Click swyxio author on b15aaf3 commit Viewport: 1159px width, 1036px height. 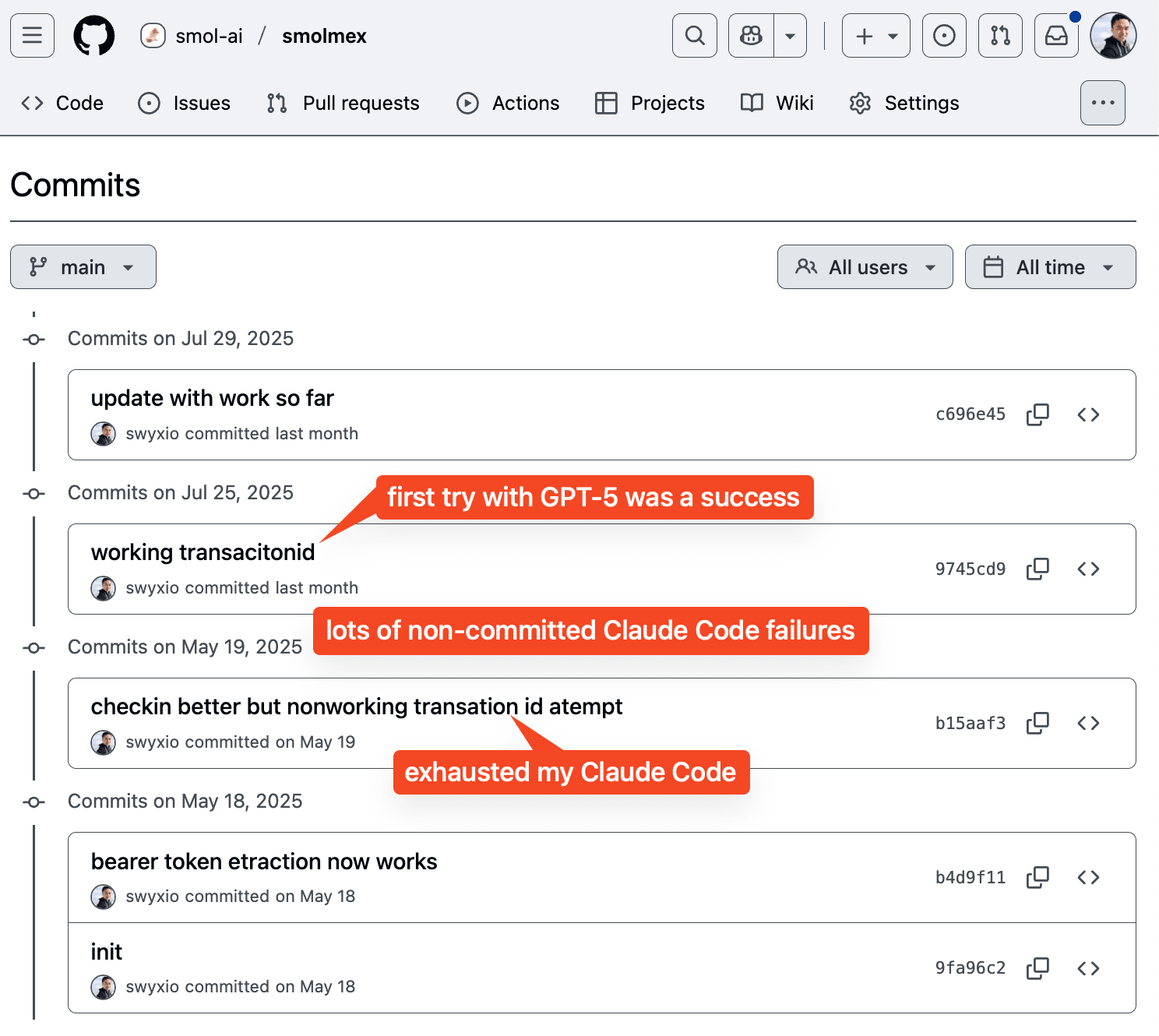[153, 742]
